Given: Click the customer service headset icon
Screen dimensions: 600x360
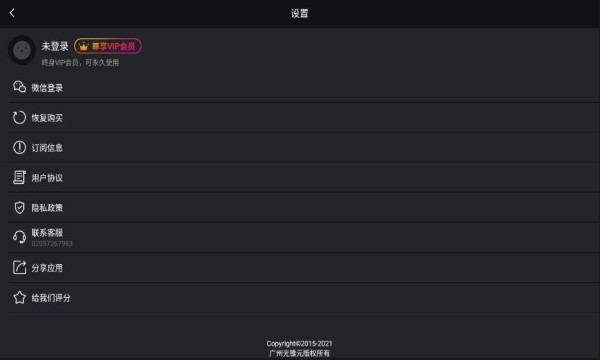Looking at the screenshot, I should [x=20, y=237].
